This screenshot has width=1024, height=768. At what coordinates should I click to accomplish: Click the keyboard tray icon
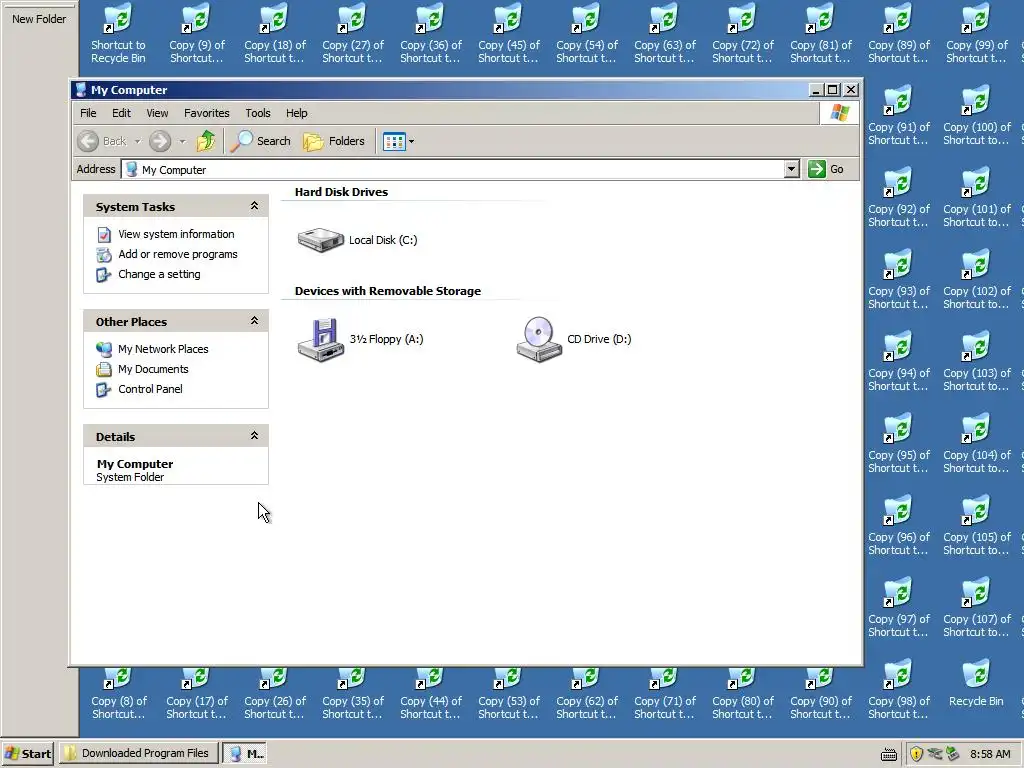[x=888, y=755]
